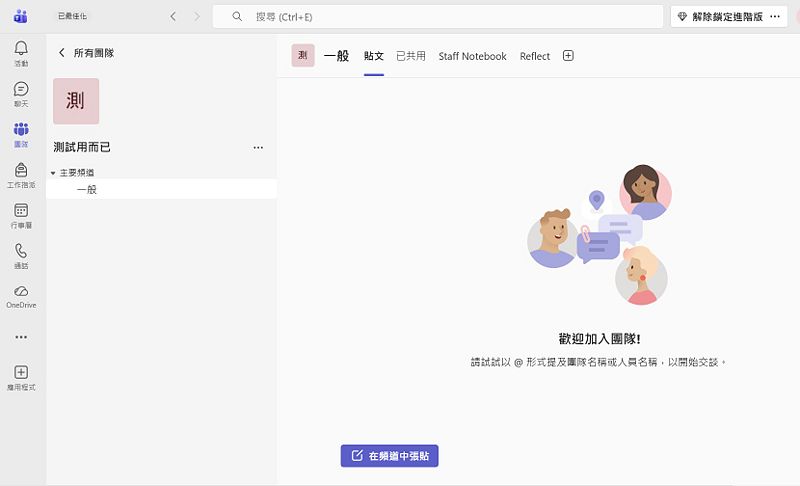The width and height of the screenshot is (800, 486).
Task: Click 在頻道中張貼 button
Action: [x=389, y=456]
